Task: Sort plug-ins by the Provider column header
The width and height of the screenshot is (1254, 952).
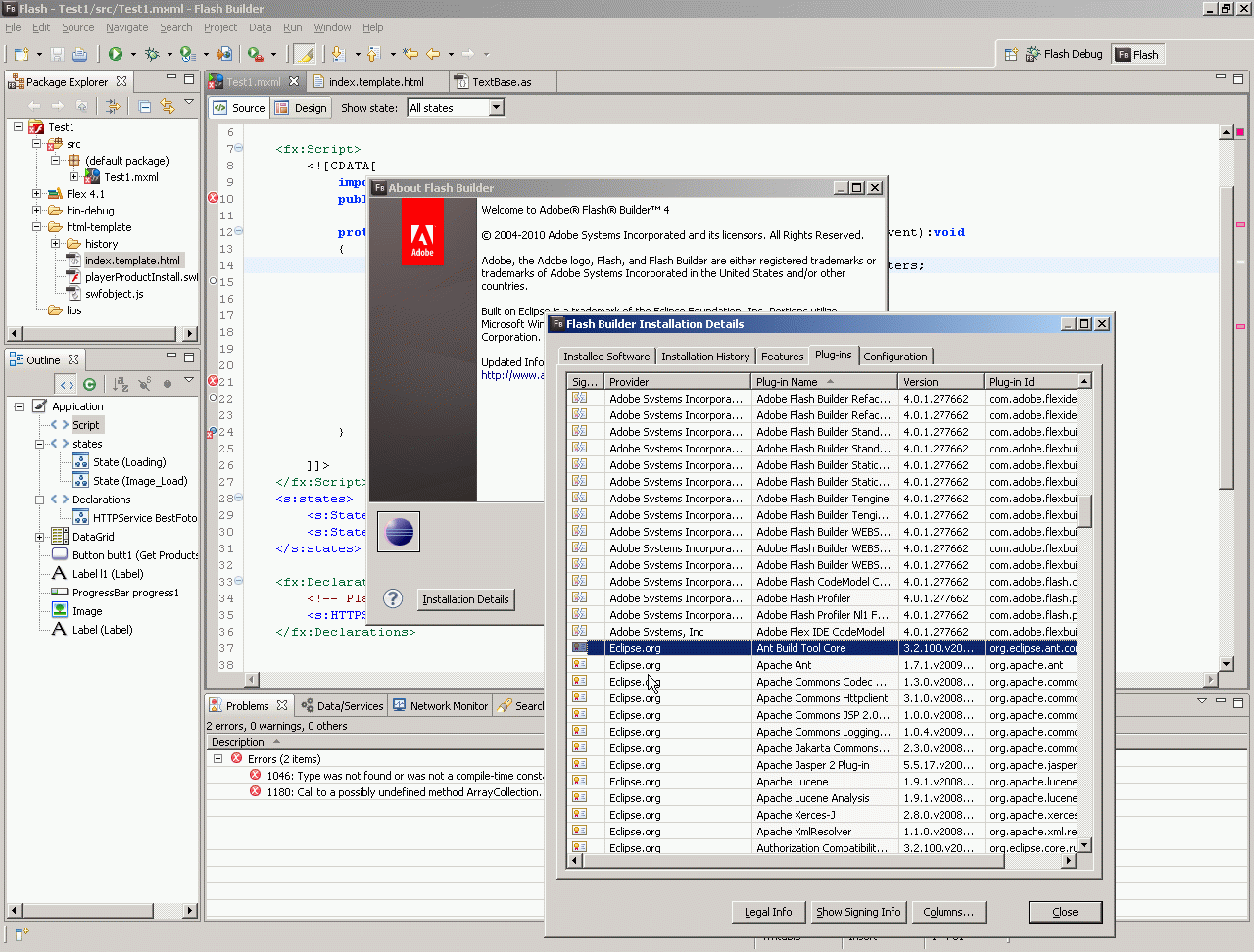Action: (x=677, y=382)
